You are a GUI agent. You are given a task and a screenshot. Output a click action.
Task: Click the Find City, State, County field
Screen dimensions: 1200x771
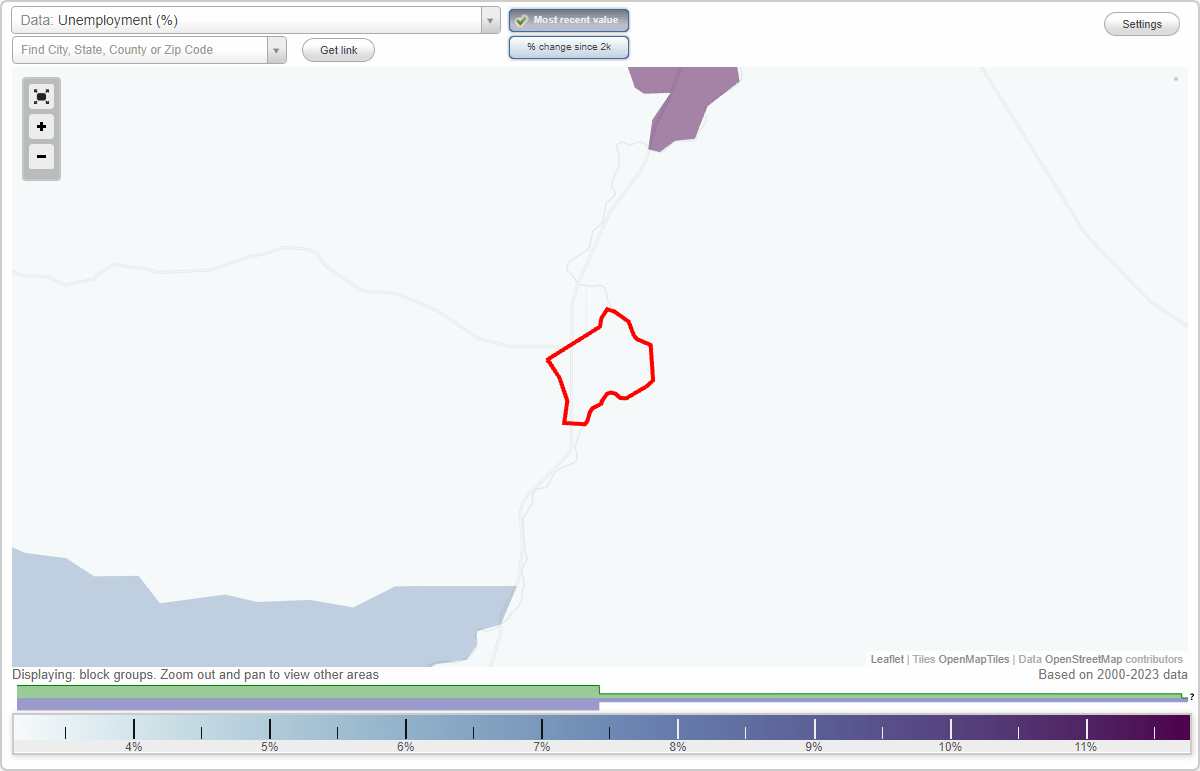(x=140, y=50)
